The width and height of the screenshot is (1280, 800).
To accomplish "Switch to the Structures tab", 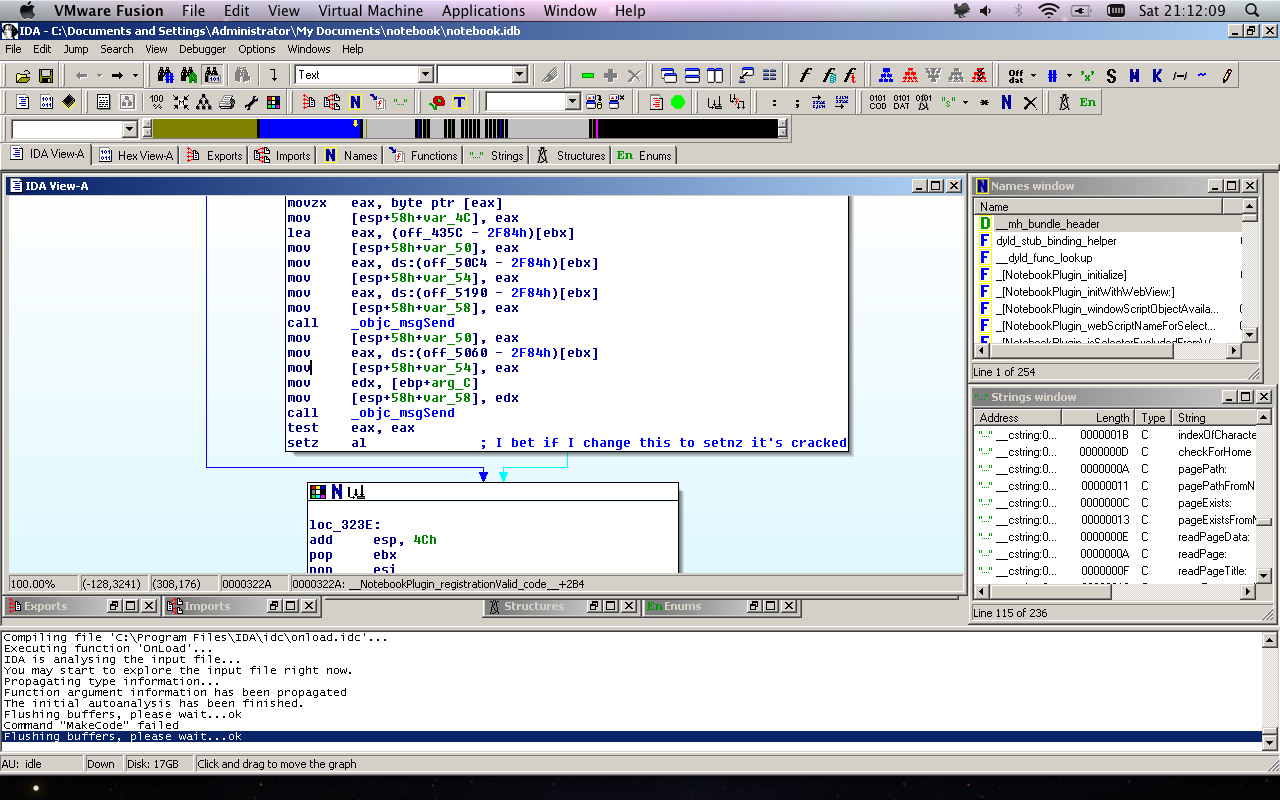I will [x=571, y=155].
